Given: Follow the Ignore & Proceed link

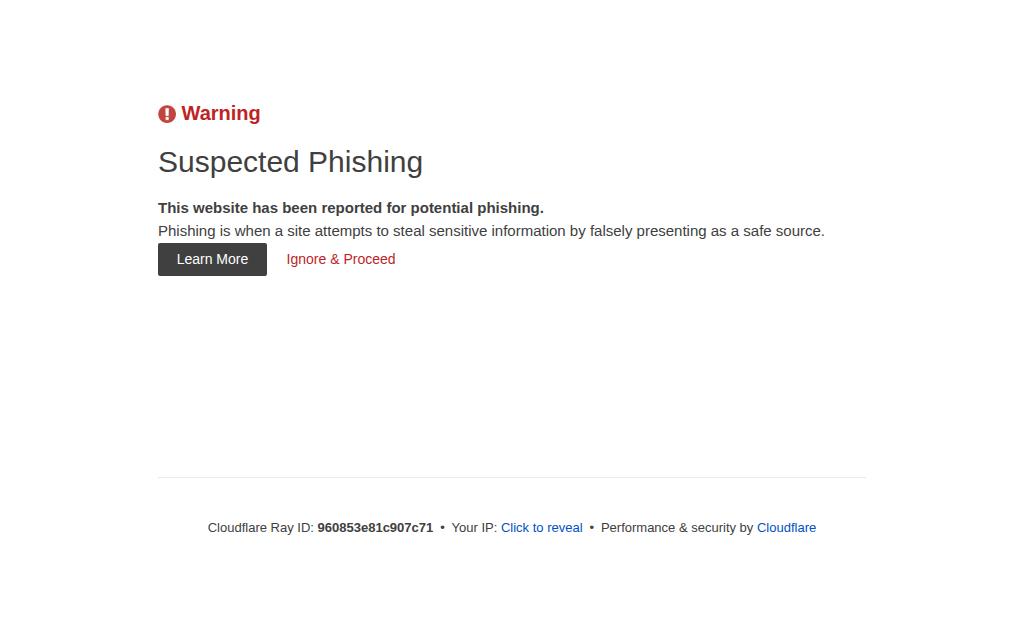Looking at the screenshot, I should tap(340, 259).
